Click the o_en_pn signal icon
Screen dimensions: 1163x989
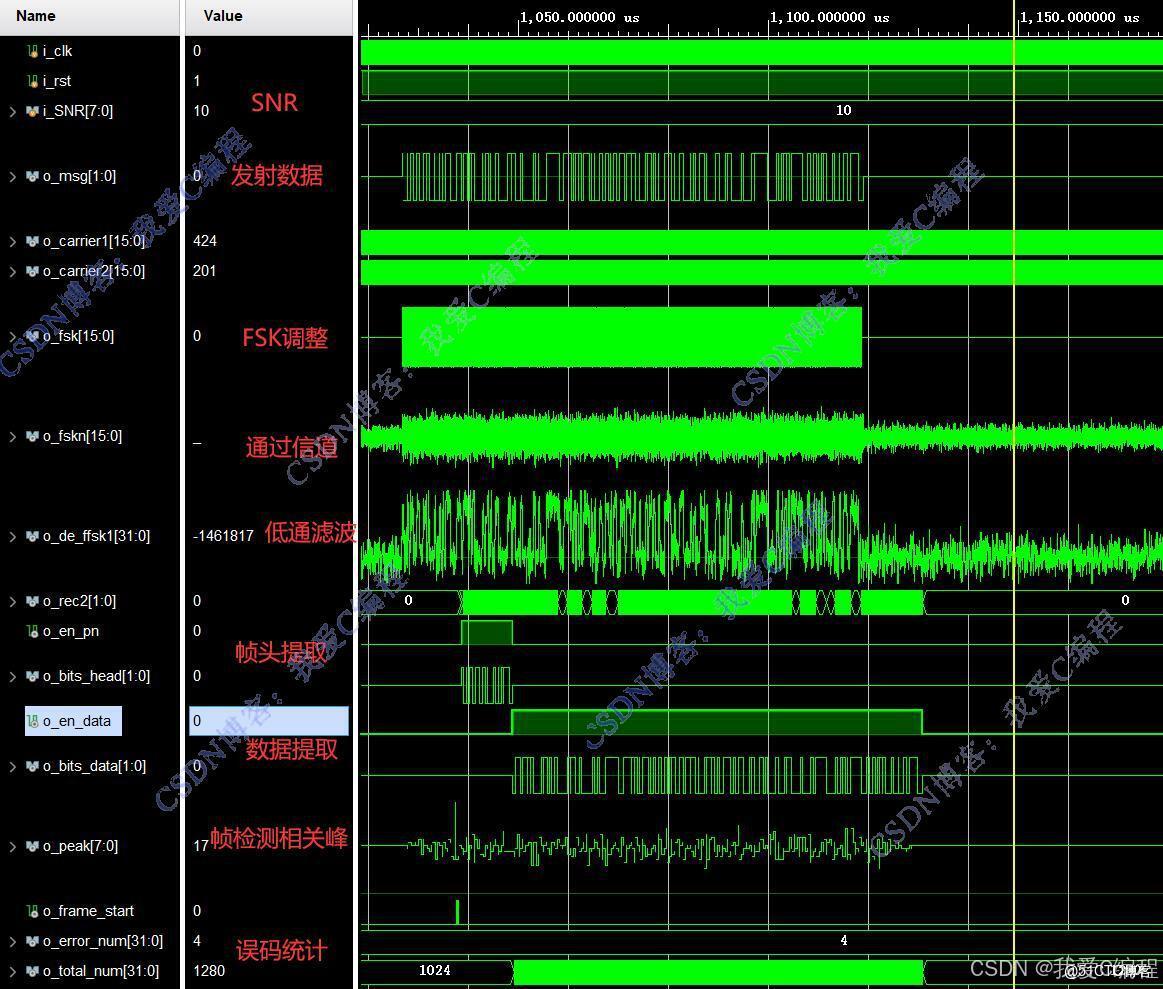click(33, 631)
